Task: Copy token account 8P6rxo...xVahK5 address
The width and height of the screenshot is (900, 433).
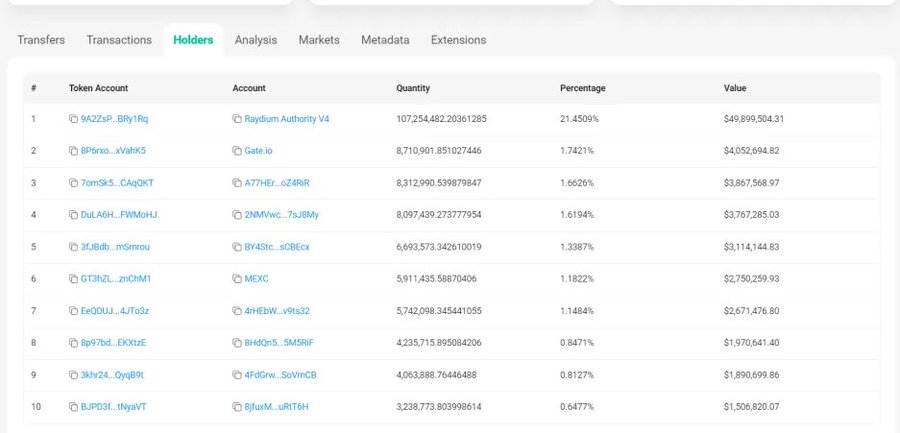Action: pyautogui.click(x=73, y=151)
